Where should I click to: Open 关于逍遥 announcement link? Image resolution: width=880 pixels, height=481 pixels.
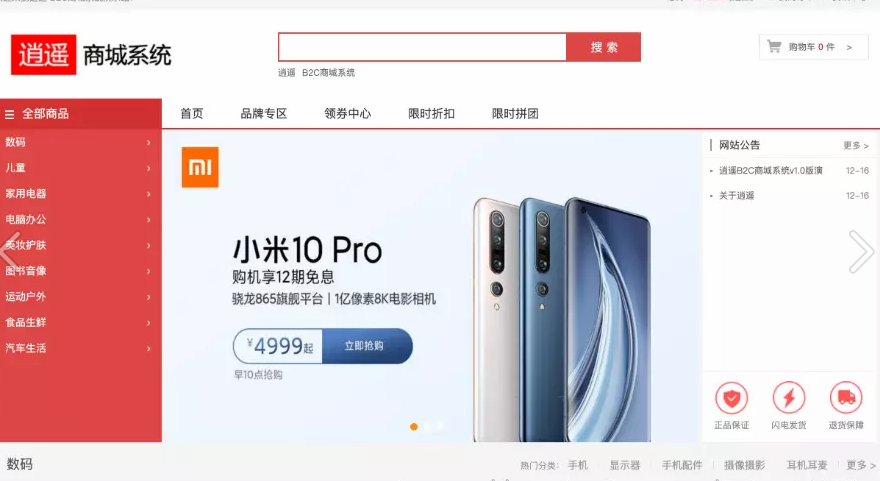click(x=736, y=196)
